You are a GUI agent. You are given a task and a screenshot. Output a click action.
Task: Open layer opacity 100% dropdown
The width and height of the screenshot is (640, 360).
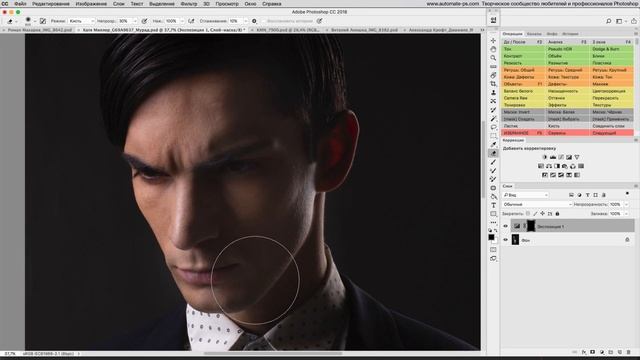[x=627, y=204]
